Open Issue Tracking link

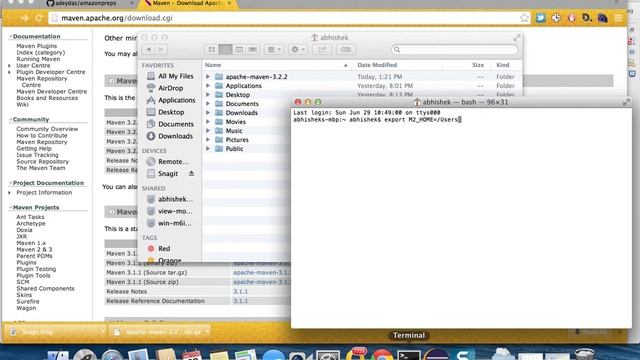point(37,155)
